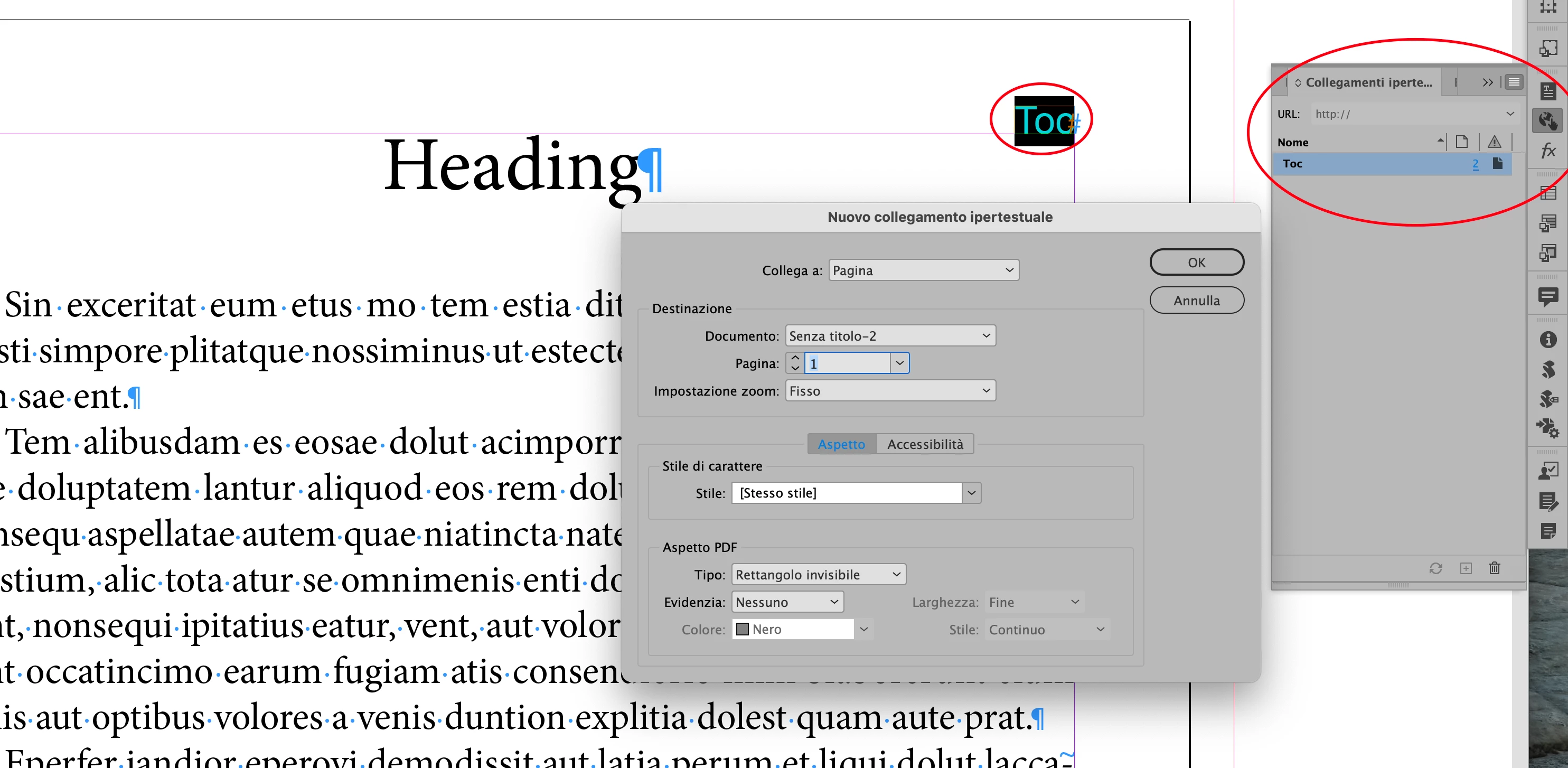This screenshot has width=1568, height=768.
Task: Open the hyperlinks panel hamburger menu
Action: (x=1515, y=82)
